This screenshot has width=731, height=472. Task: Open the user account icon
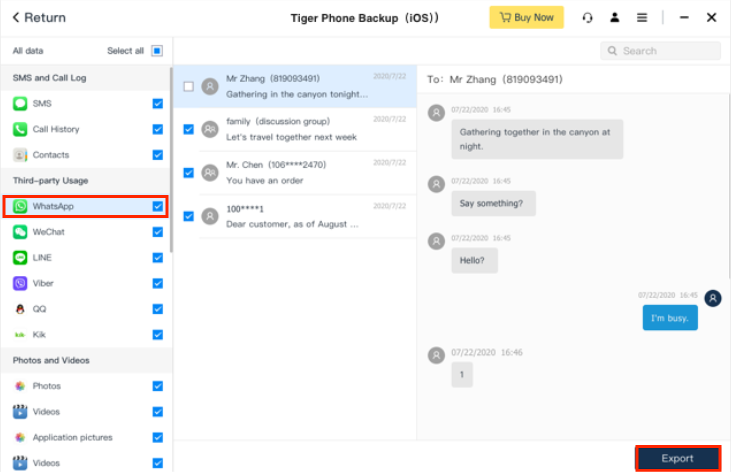pos(615,18)
